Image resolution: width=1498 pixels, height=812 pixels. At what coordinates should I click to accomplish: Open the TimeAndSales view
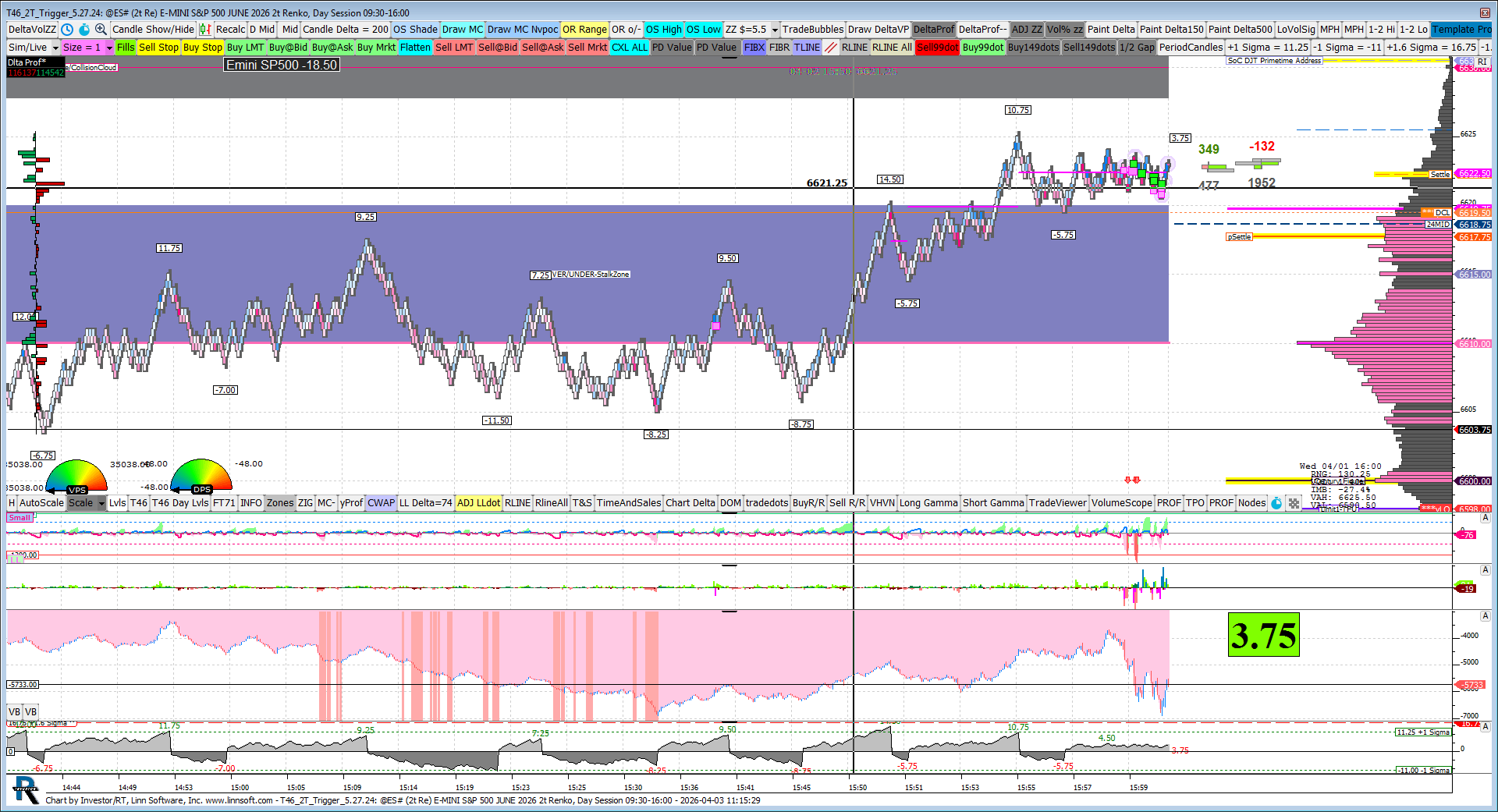(x=628, y=503)
